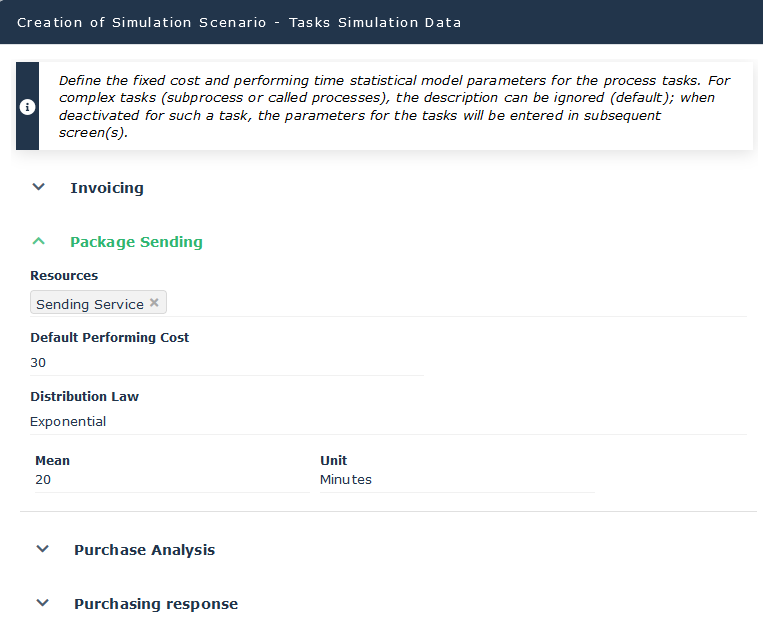Expand the Purchase Analysis chevron
Viewport: 763px width, 626px height.
point(42,549)
